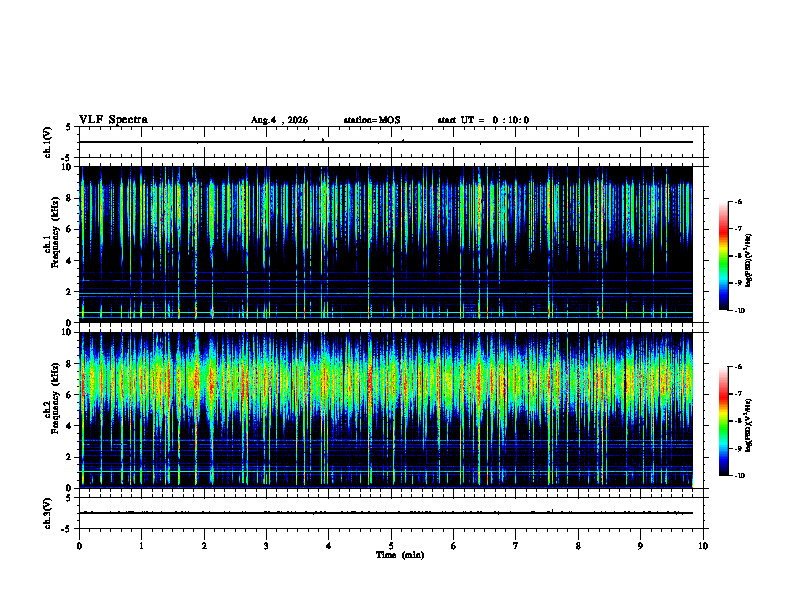Click the time axis tick label "4"

coord(329,546)
